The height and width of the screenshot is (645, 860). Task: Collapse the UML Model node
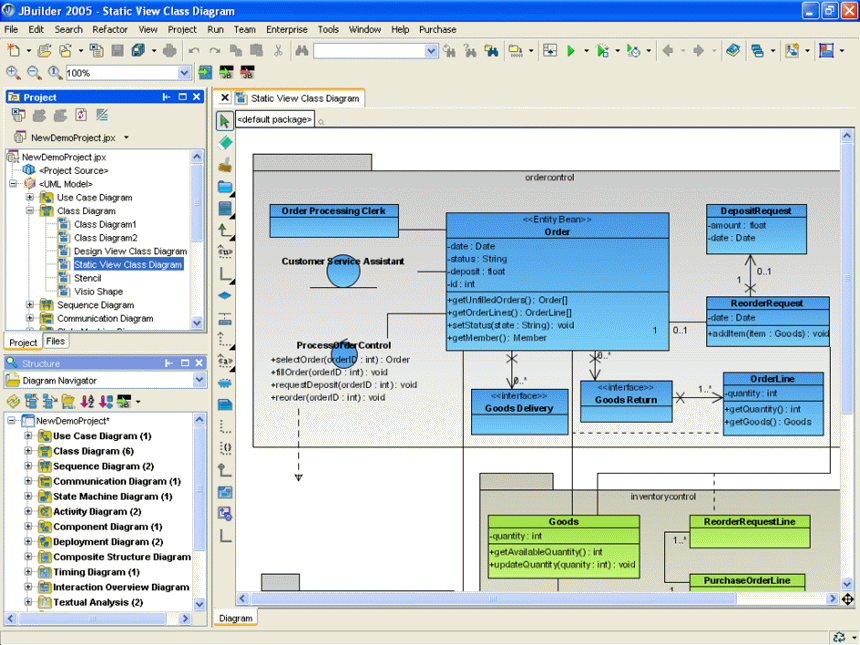13,184
